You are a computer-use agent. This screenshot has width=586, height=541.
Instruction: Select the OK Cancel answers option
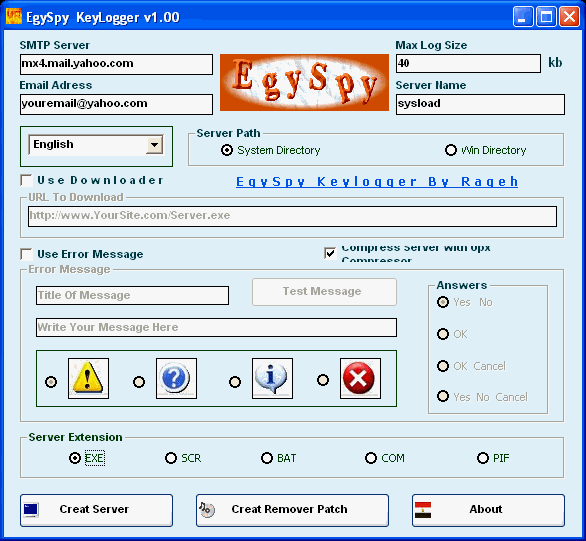(x=443, y=366)
